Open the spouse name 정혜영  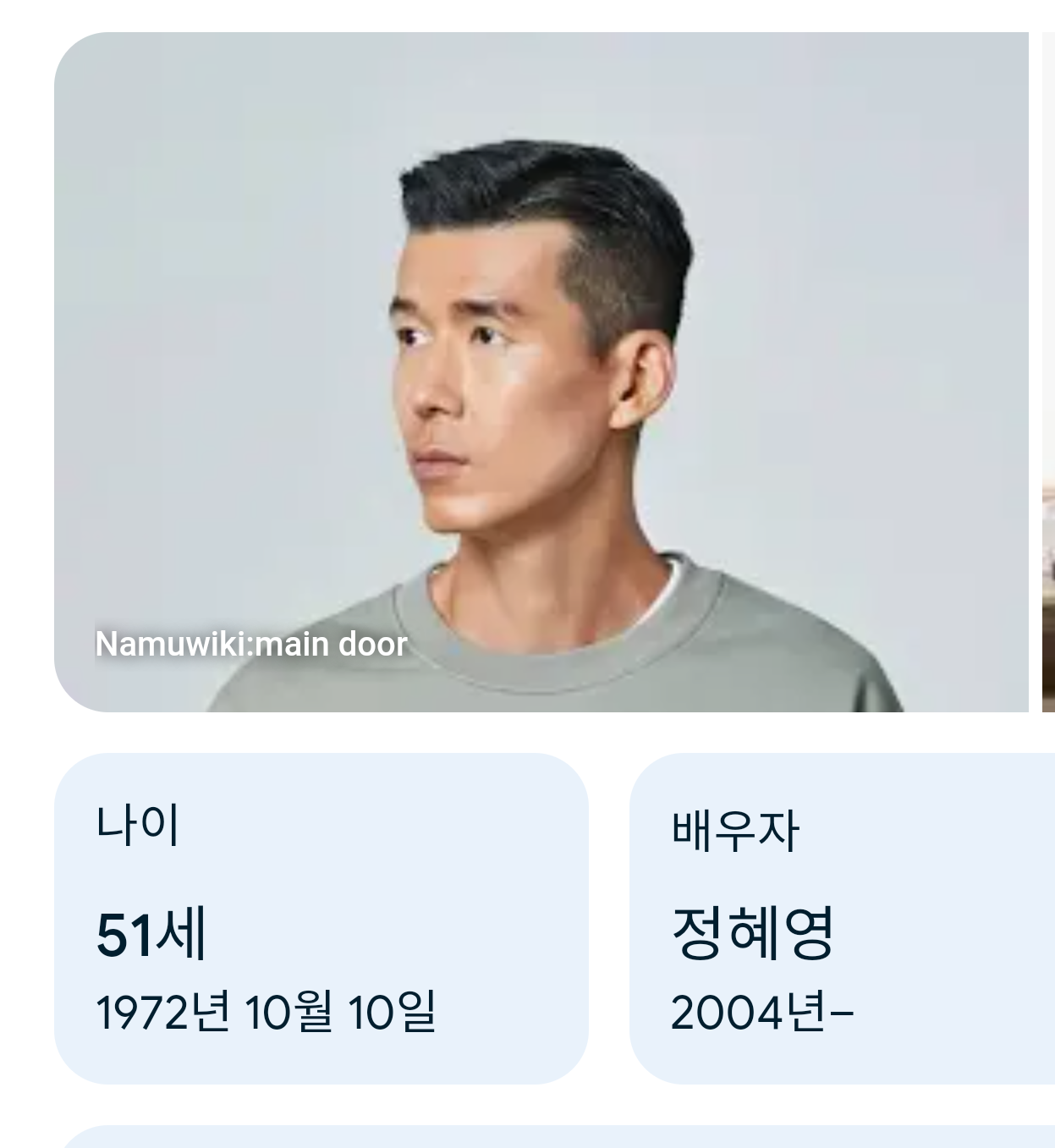[752, 932]
